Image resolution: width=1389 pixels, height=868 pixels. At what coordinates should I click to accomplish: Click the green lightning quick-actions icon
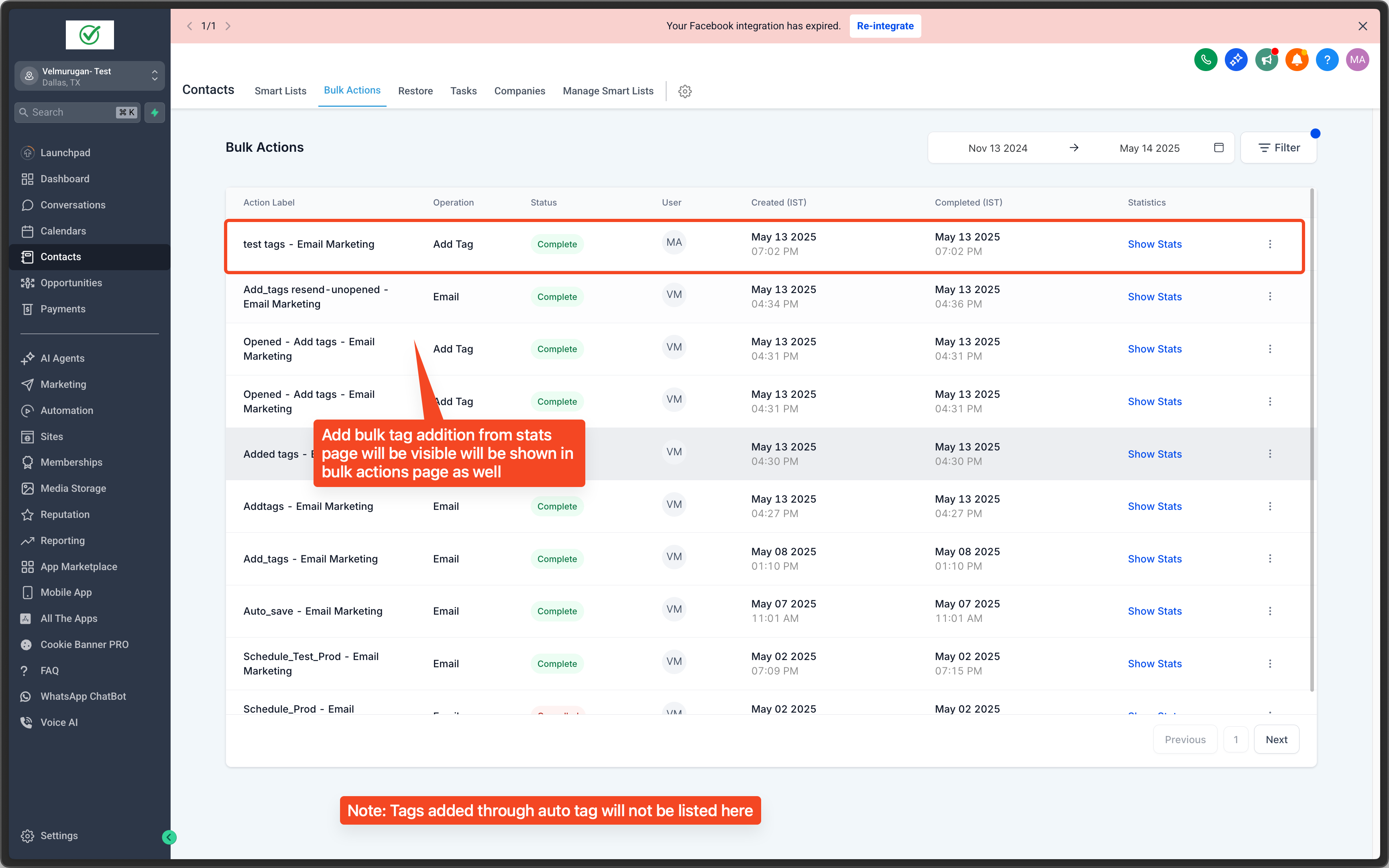(155, 112)
